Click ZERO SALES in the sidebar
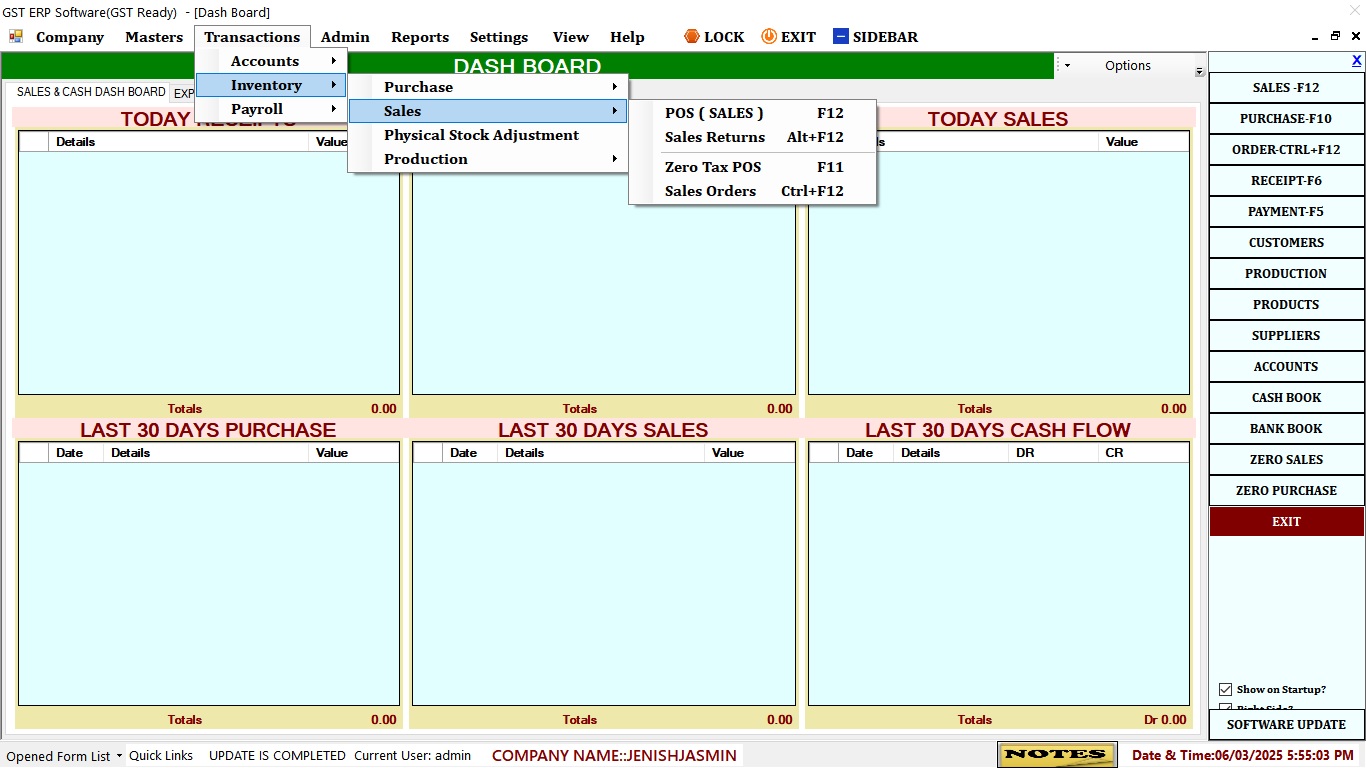This screenshot has height=768, width=1366. 1286,459
